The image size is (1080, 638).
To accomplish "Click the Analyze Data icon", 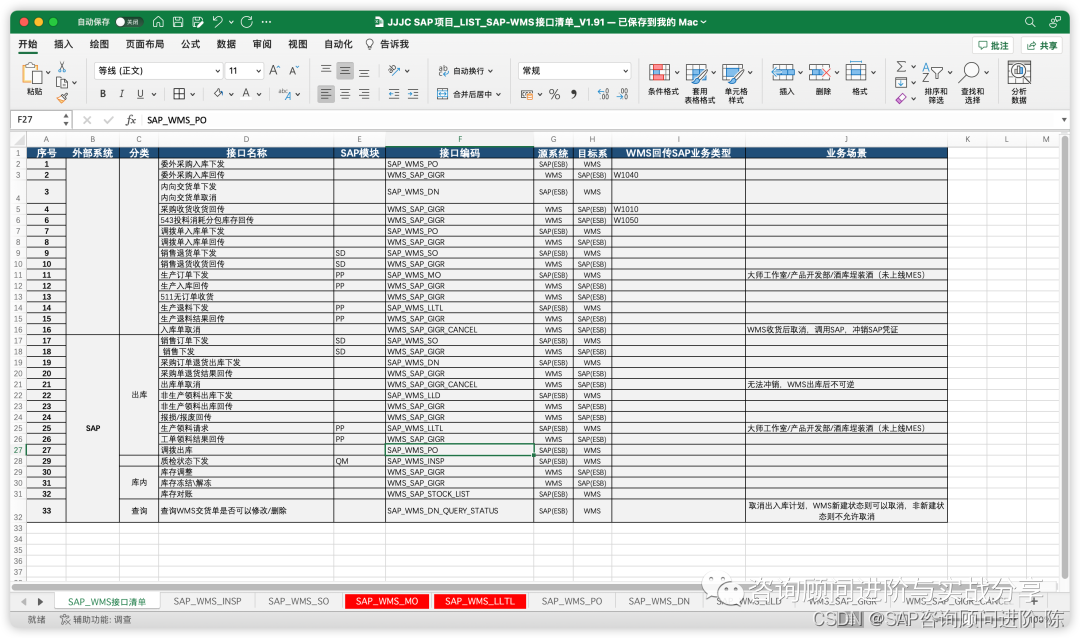I will coord(1019,72).
